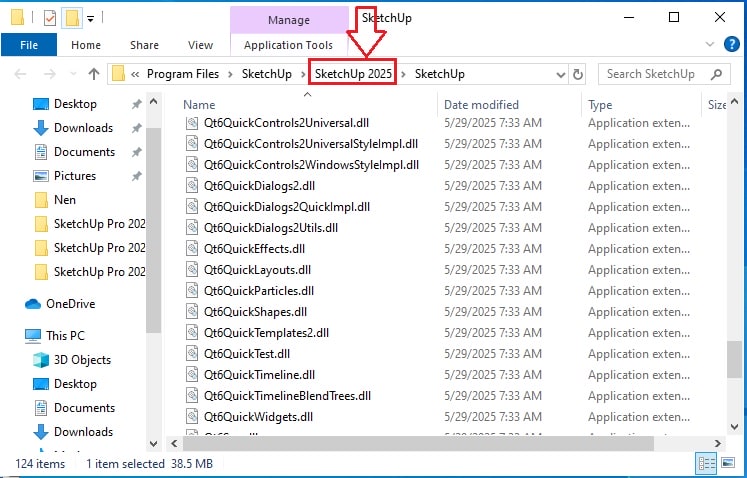Select Qt6QuickControls2Universal.dll file
The height and width of the screenshot is (478, 747).
point(286,123)
